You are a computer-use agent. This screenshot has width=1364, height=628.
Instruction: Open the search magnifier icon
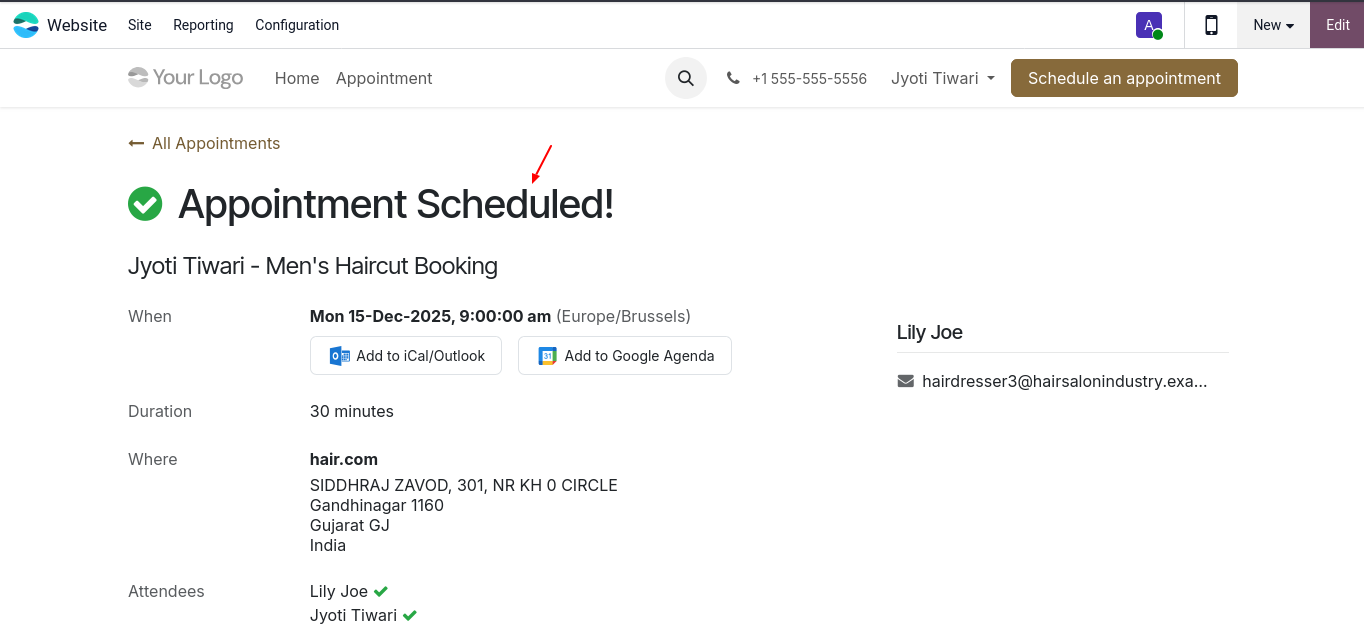[685, 78]
